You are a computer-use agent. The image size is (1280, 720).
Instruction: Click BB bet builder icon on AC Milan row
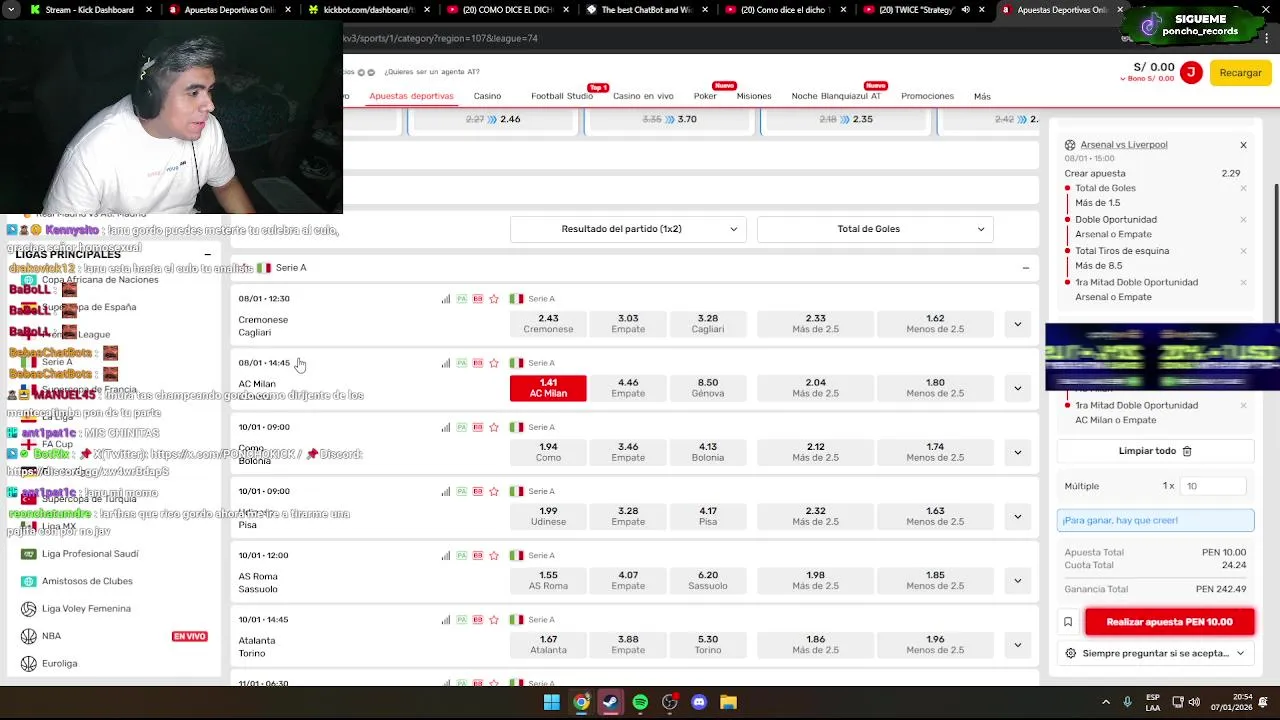[478, 363]
